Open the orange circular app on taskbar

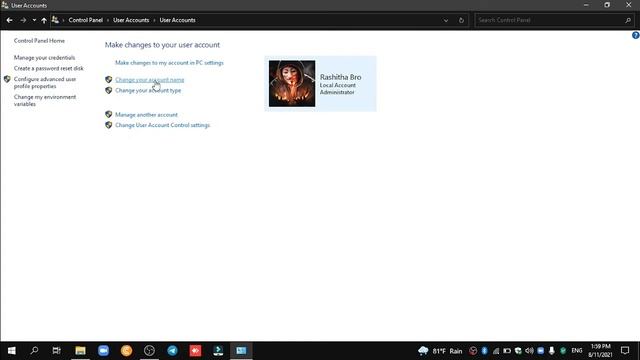(x=127, y=351)
